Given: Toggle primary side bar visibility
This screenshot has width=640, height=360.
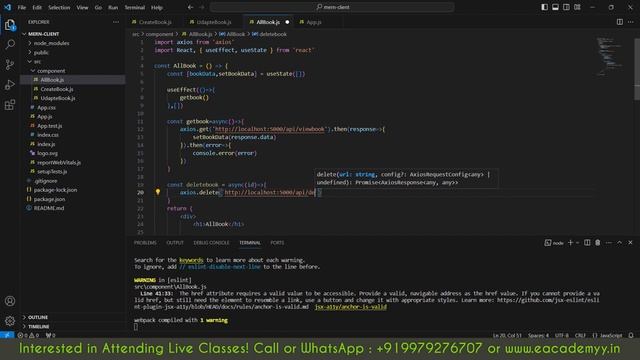Looking at the screenshot, I should click(x=544, y=7).
